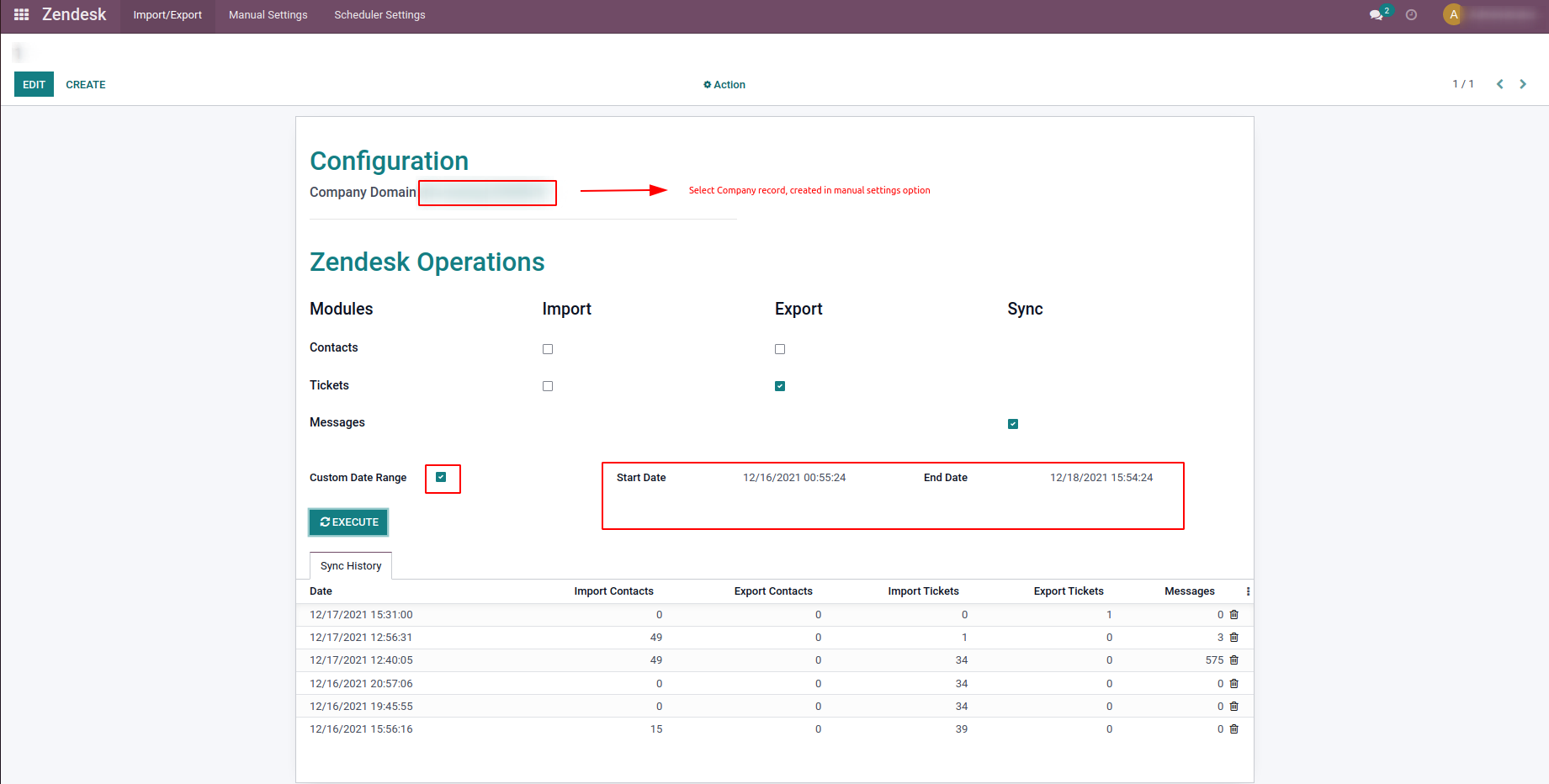Sort by the Import Tickets column header
The height and width of the screenshot is (784, 1549).
[923, 591]
